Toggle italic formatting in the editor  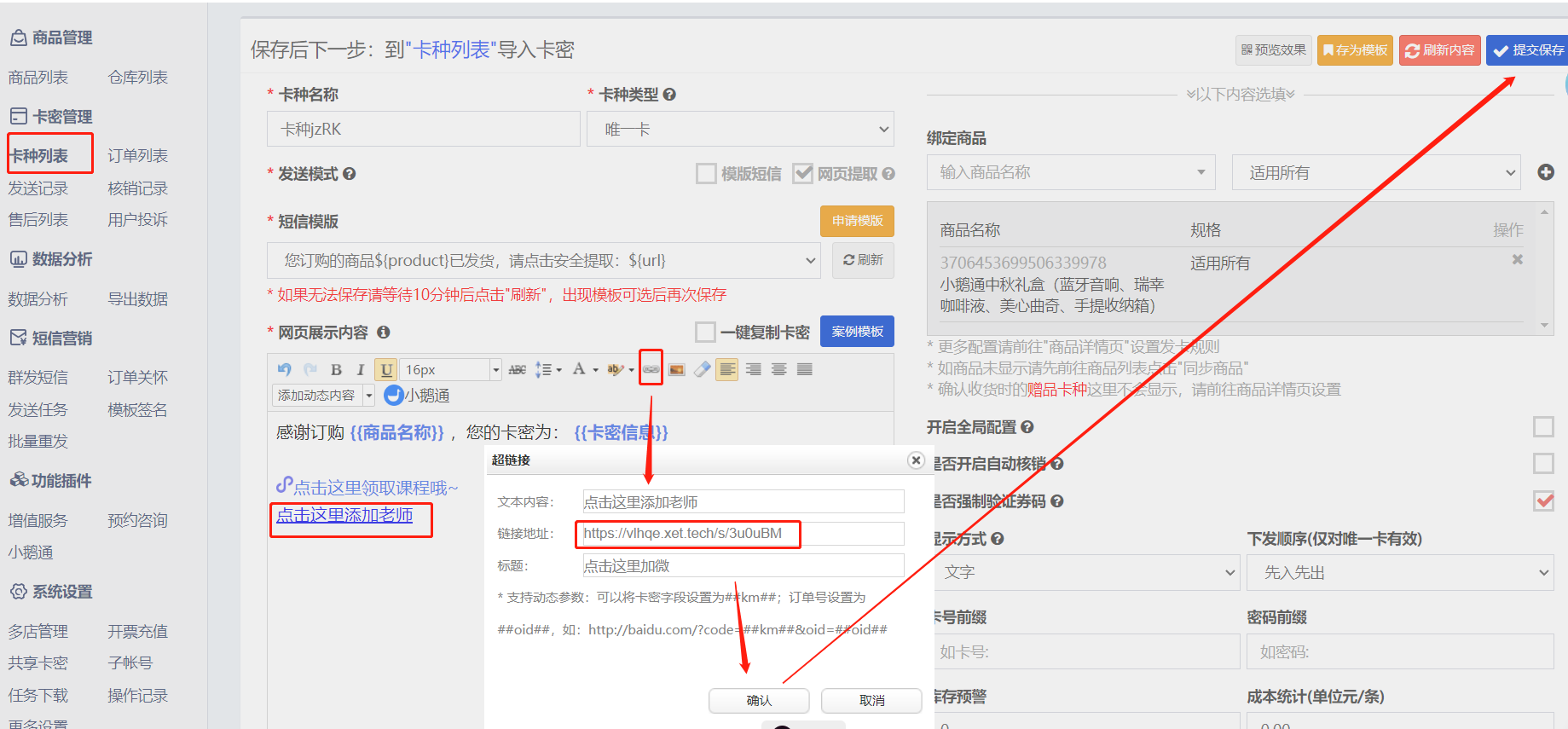tap(361, 369)
